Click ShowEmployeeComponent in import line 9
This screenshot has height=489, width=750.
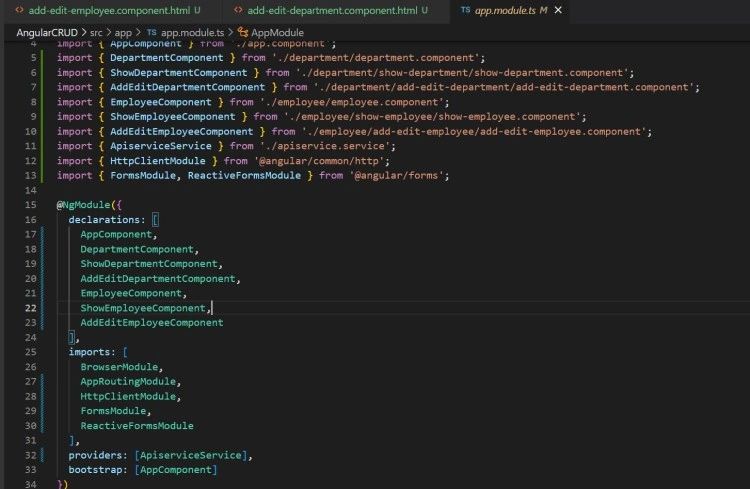(173, 117)
